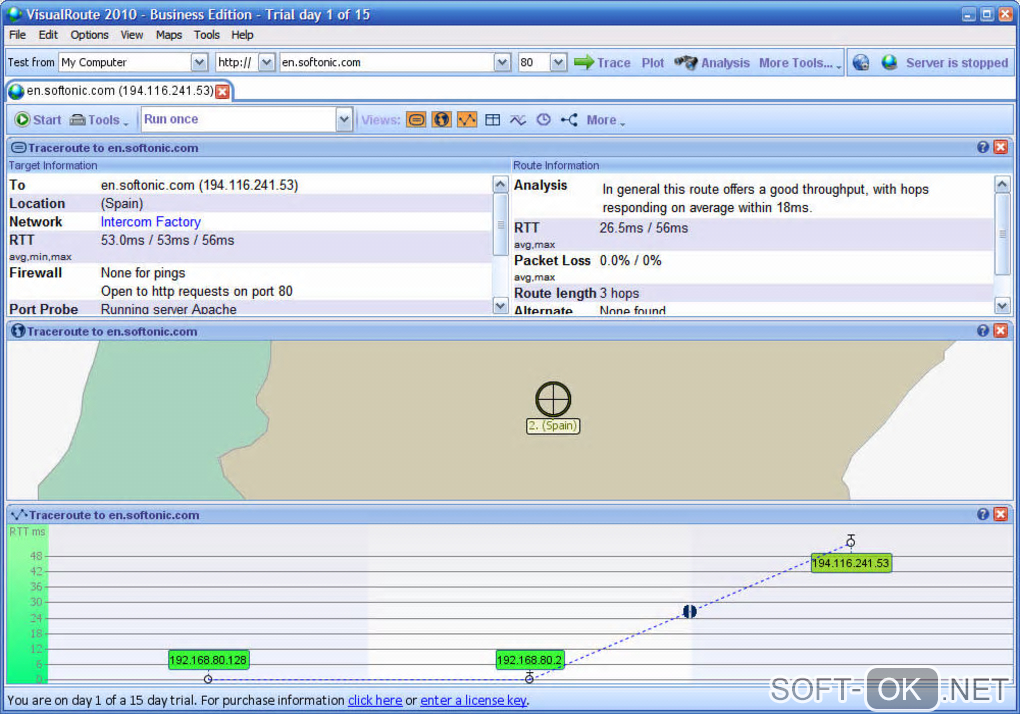Close the en.softonic.com tab
The height and width of the screenshot is (714, 1020).
point(222,91)
